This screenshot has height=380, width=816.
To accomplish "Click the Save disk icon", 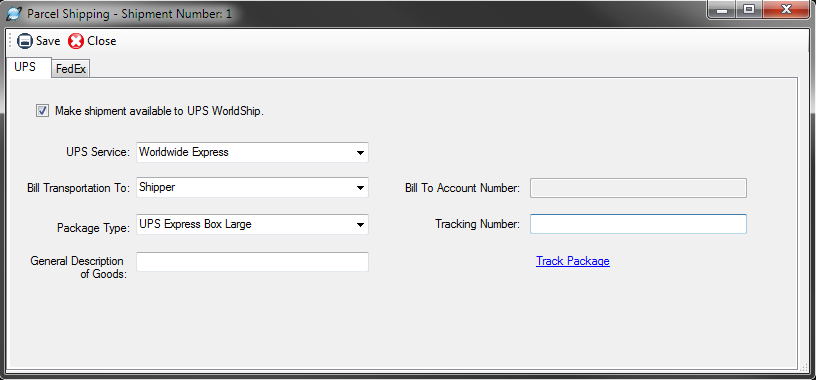I will [25, 41].
